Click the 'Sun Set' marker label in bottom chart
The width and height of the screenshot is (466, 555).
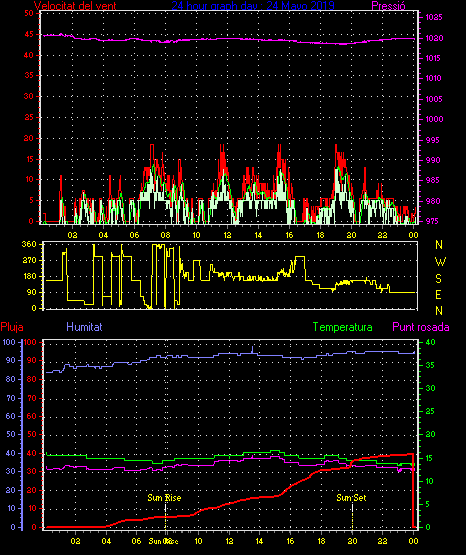point(351,498)
